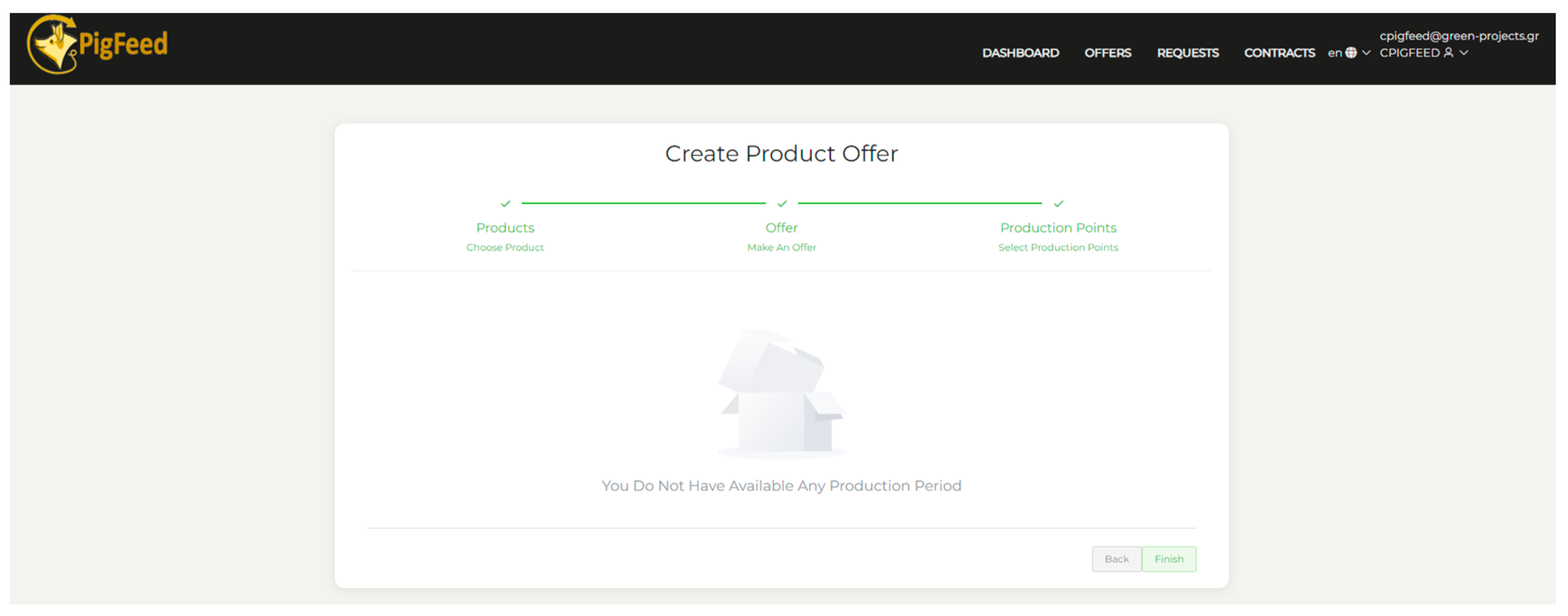Click the account email address
The height and width of the screenshot is (616, 1568).
(1459, 36)
